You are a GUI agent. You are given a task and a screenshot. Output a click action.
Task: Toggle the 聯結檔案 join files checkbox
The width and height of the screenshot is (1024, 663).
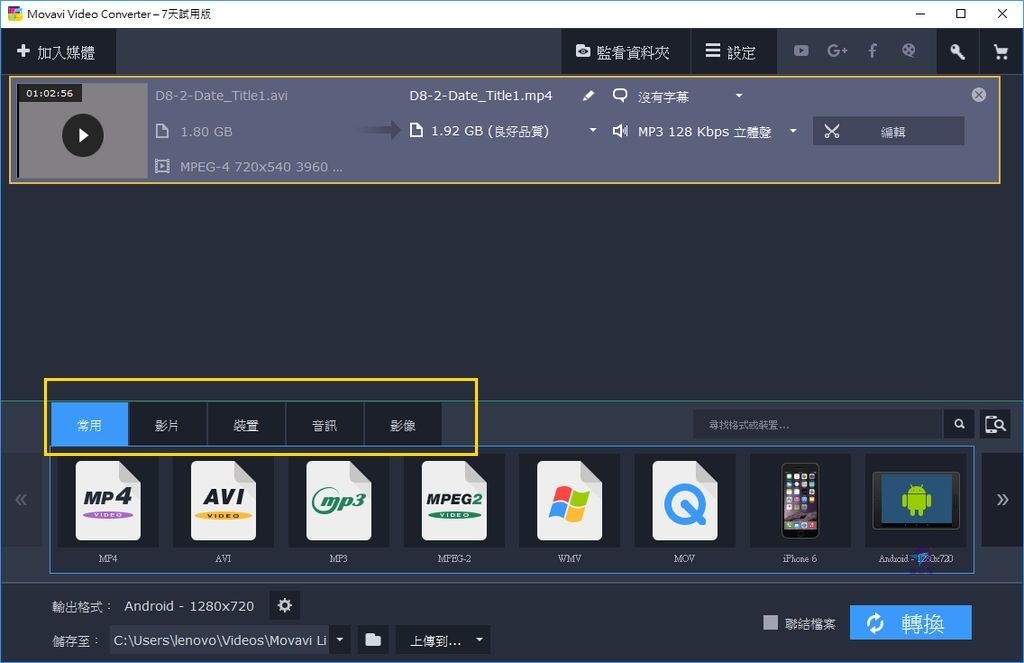point(771,623)
